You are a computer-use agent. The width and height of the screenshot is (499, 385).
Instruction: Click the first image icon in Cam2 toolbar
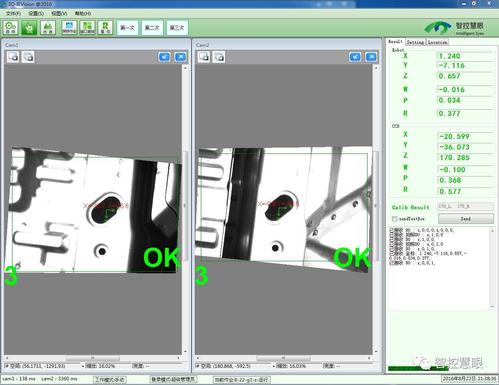[204, 57]
